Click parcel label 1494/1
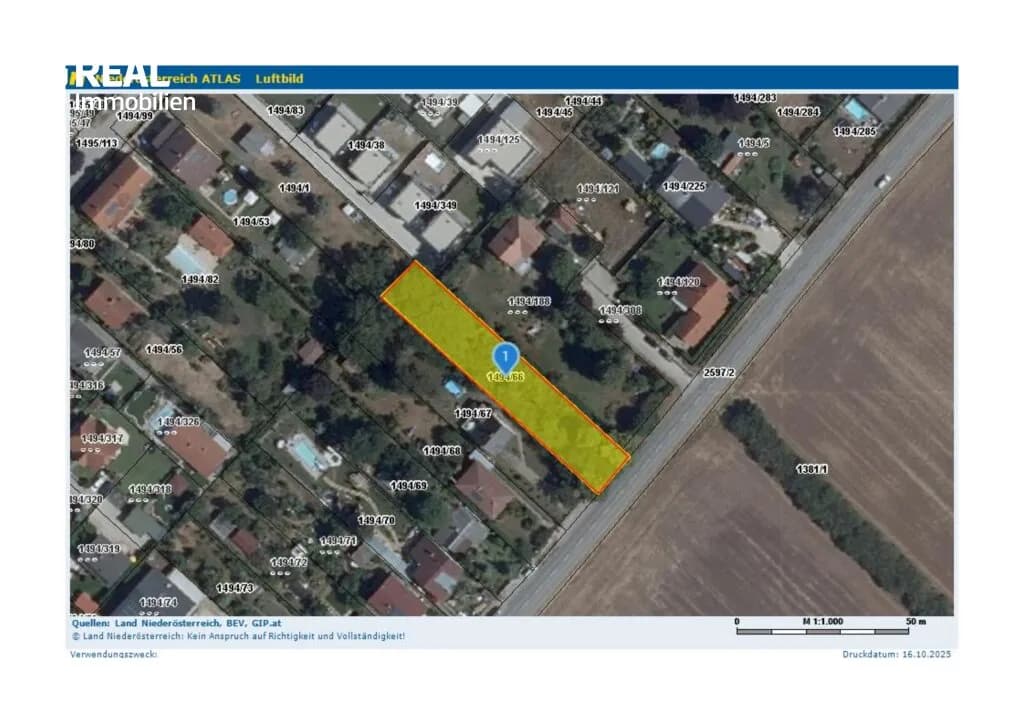This screenshot has width=1024, height=724. (295, 188)
